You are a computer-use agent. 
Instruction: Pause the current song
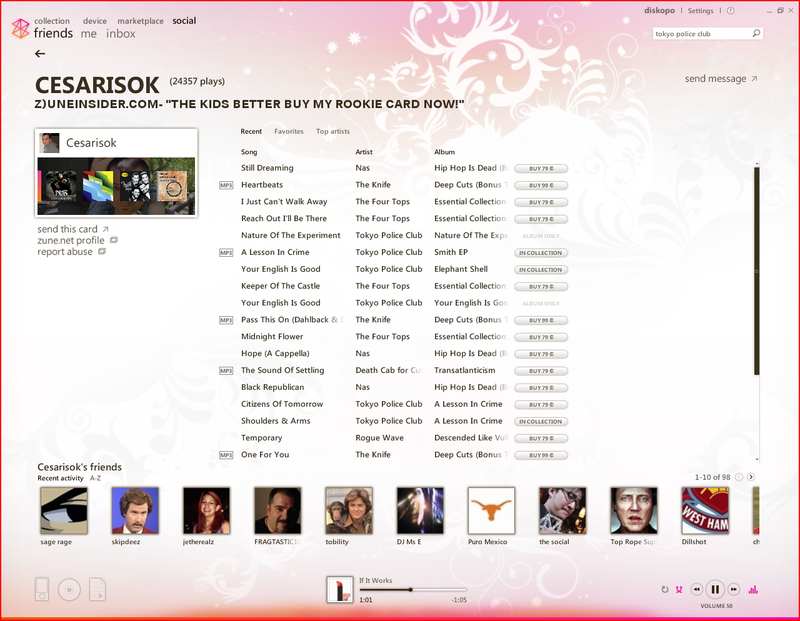click(x=715, y=589)
